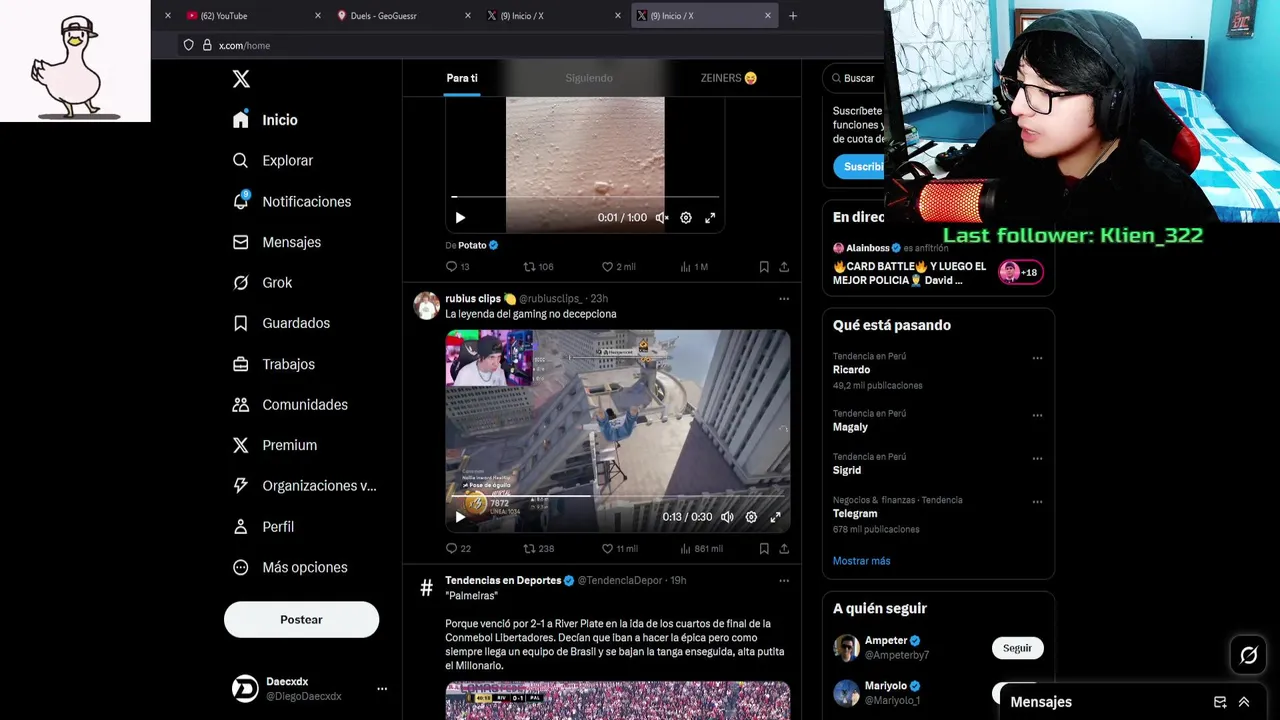Open Explorar search page

[x=273, y=161]
